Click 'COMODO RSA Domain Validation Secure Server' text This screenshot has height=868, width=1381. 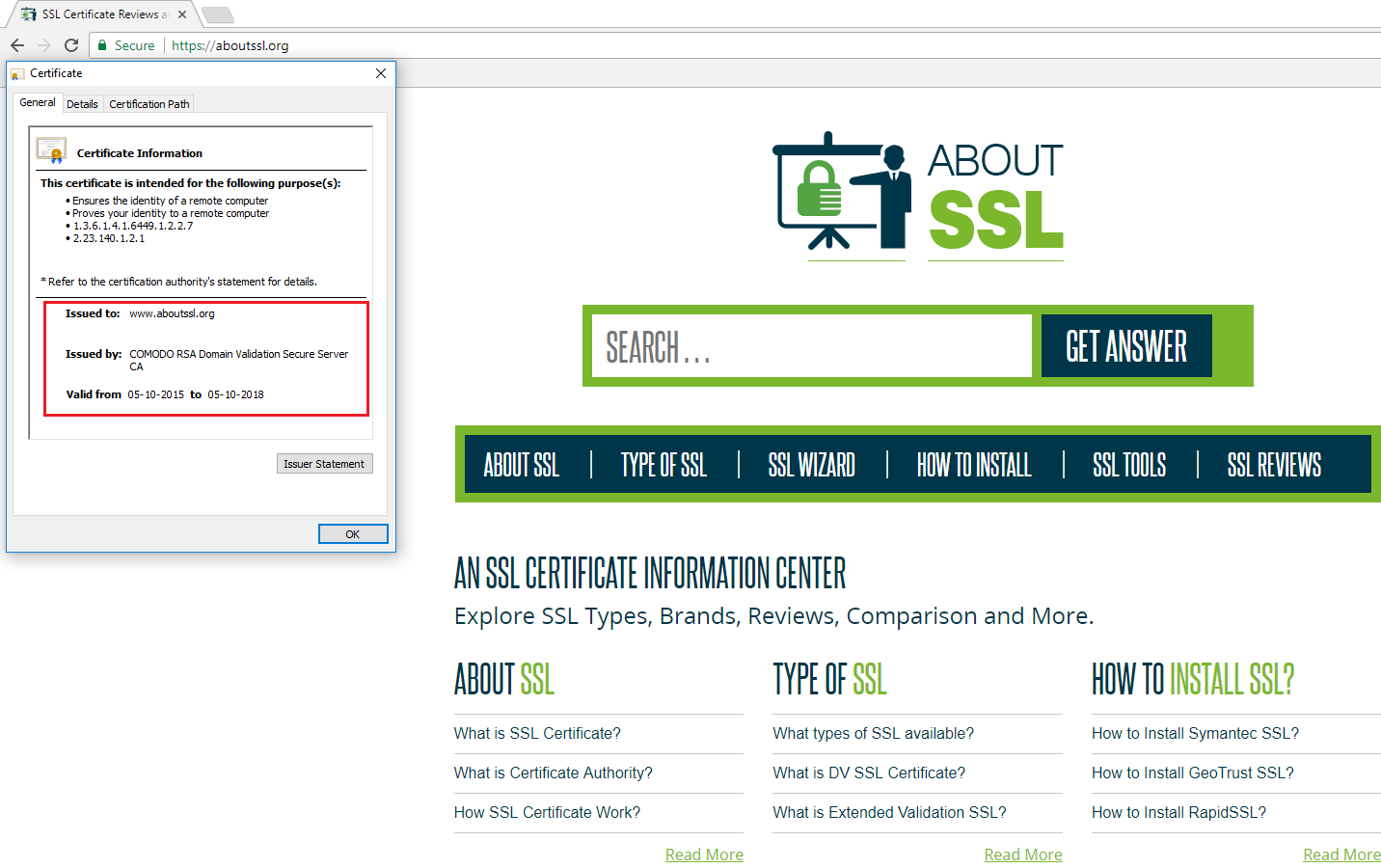pos(239,354)
